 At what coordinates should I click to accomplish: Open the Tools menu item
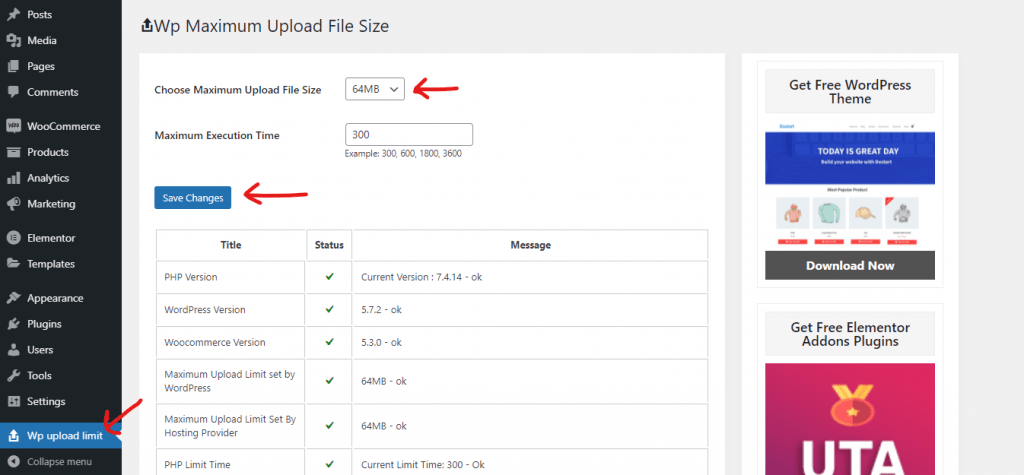[x=61, y=376]
